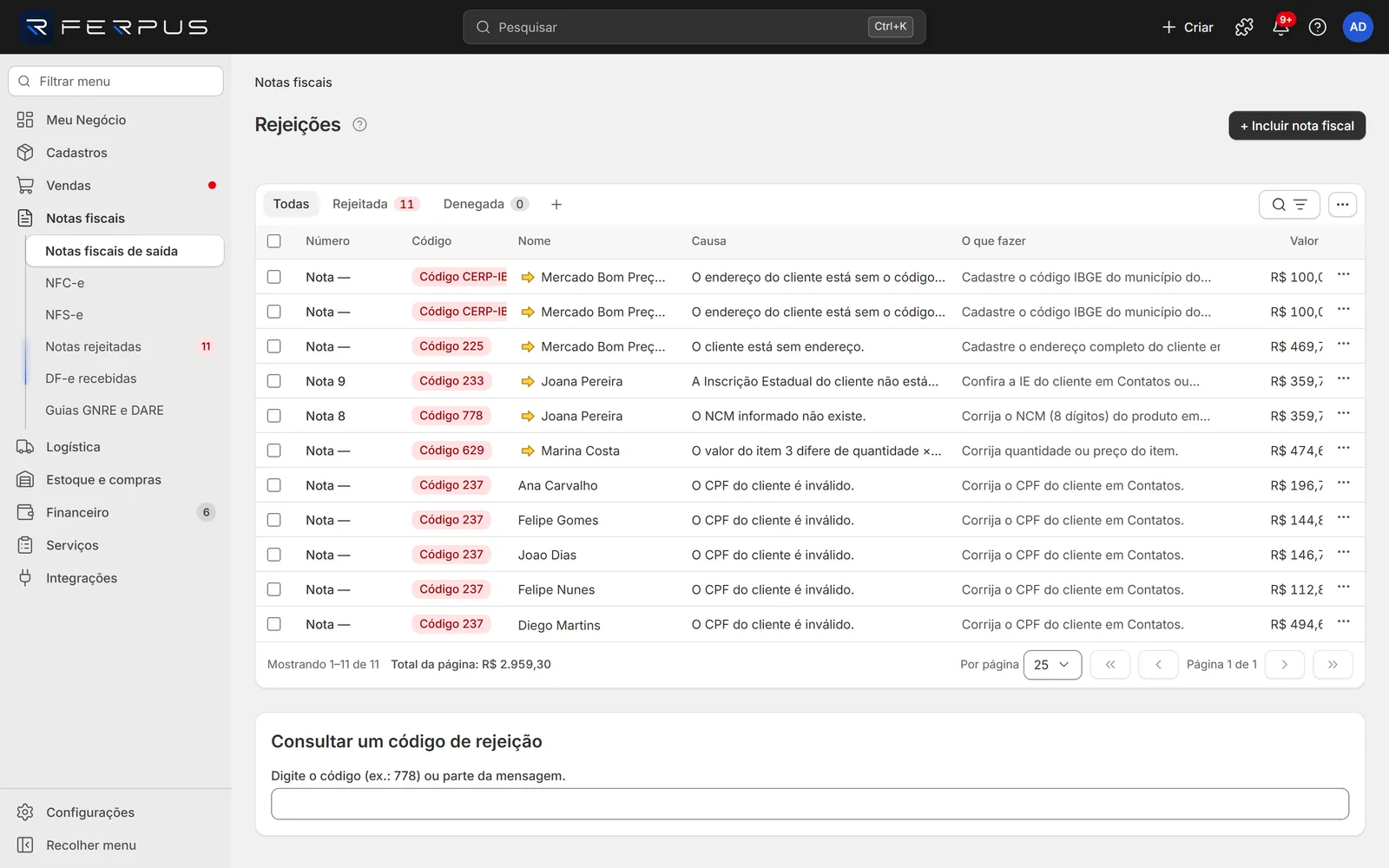Go to the previous page arrow

coord(1158,665)
